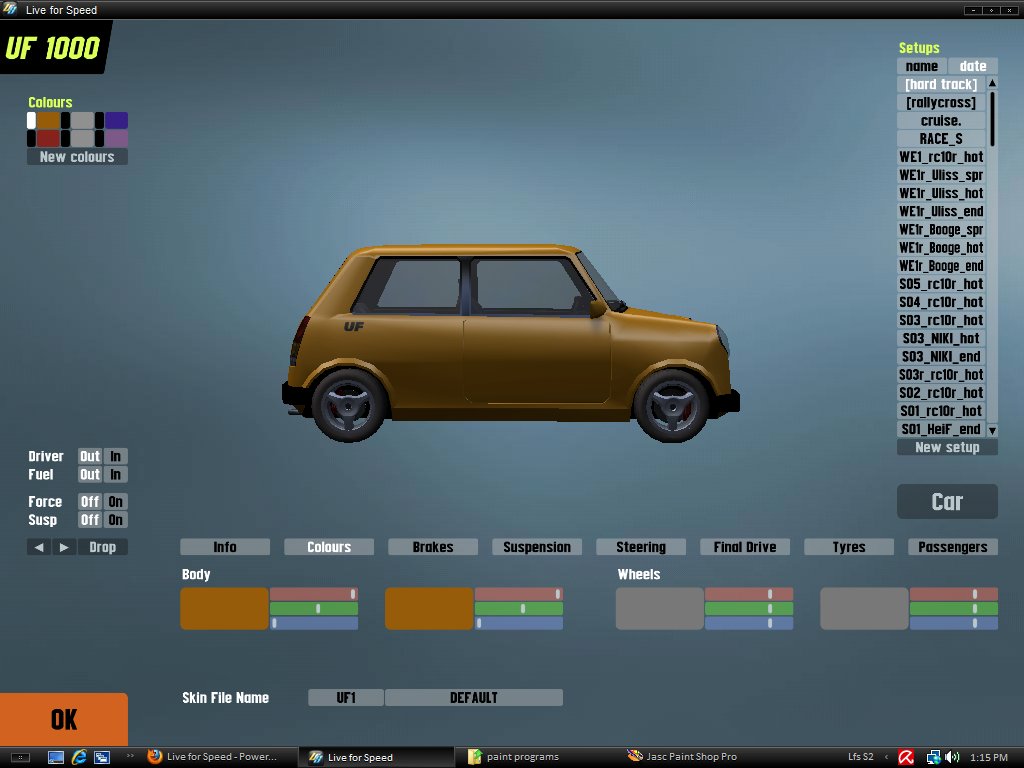Click the Car button
Image resolution: width=1024 pixels, height=768 pixels.
tap(948, 502)
